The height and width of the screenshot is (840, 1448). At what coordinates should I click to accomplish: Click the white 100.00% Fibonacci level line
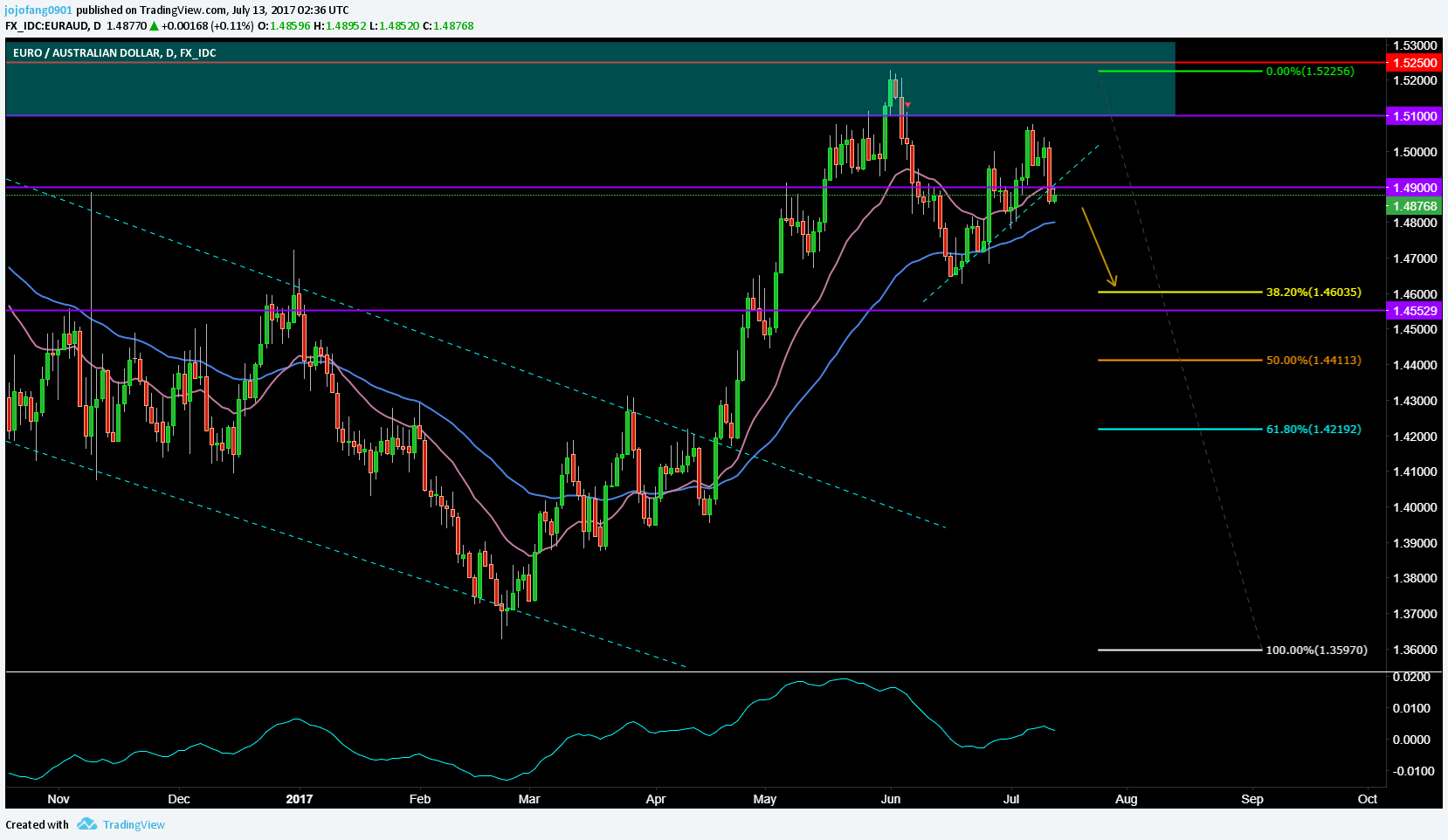(x=1180, y=650)
